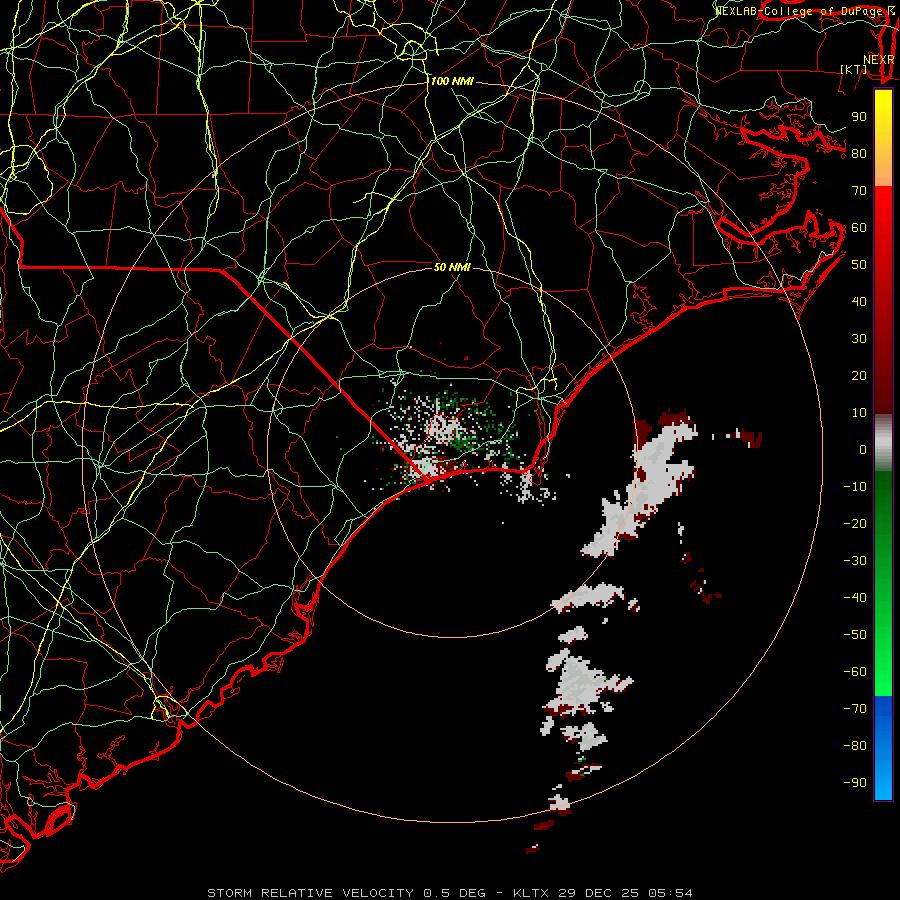Click the -60 value on the velocity scale

(x=855, y=672)
